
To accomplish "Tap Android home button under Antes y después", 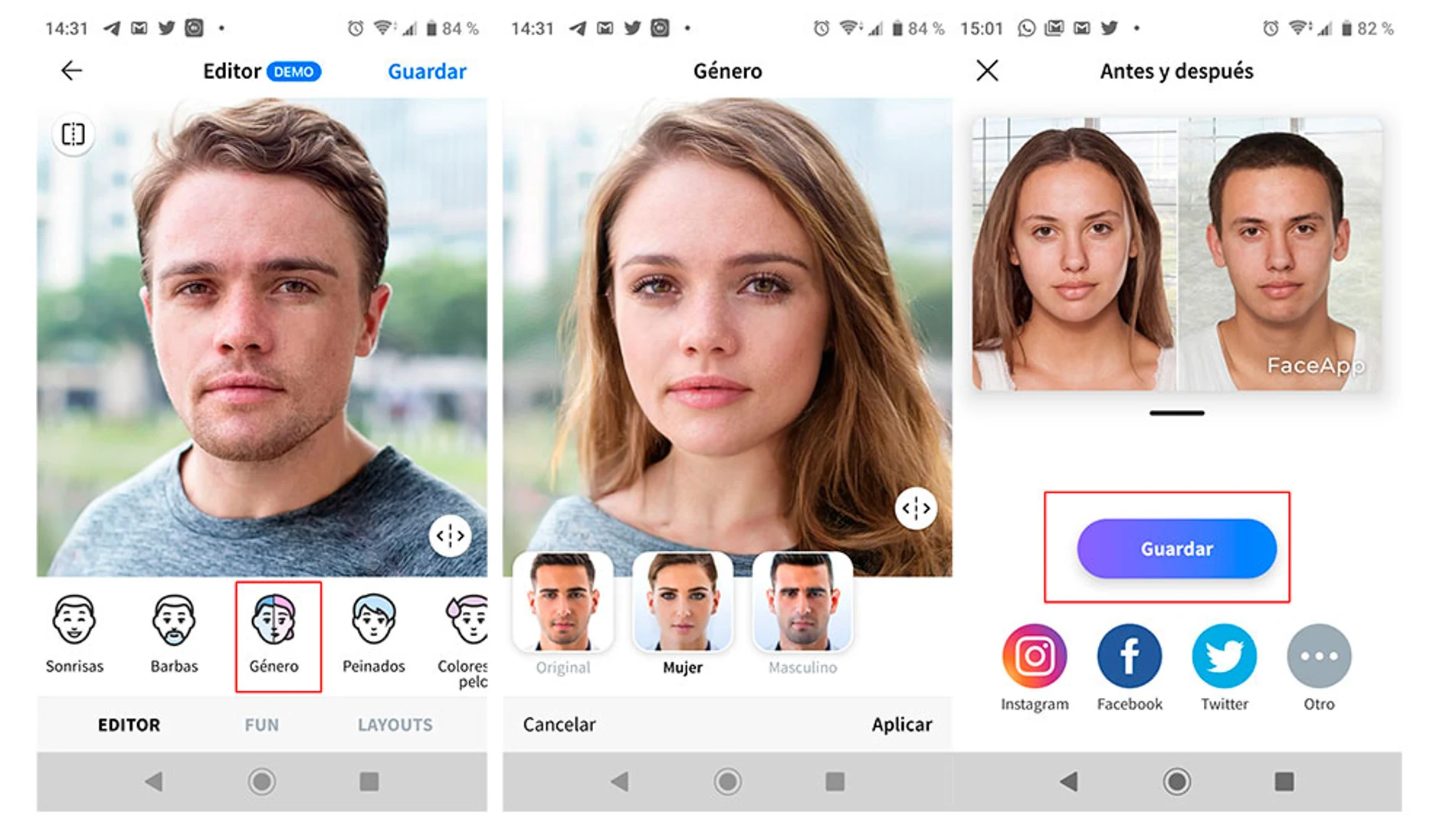I will [1176, 781].
